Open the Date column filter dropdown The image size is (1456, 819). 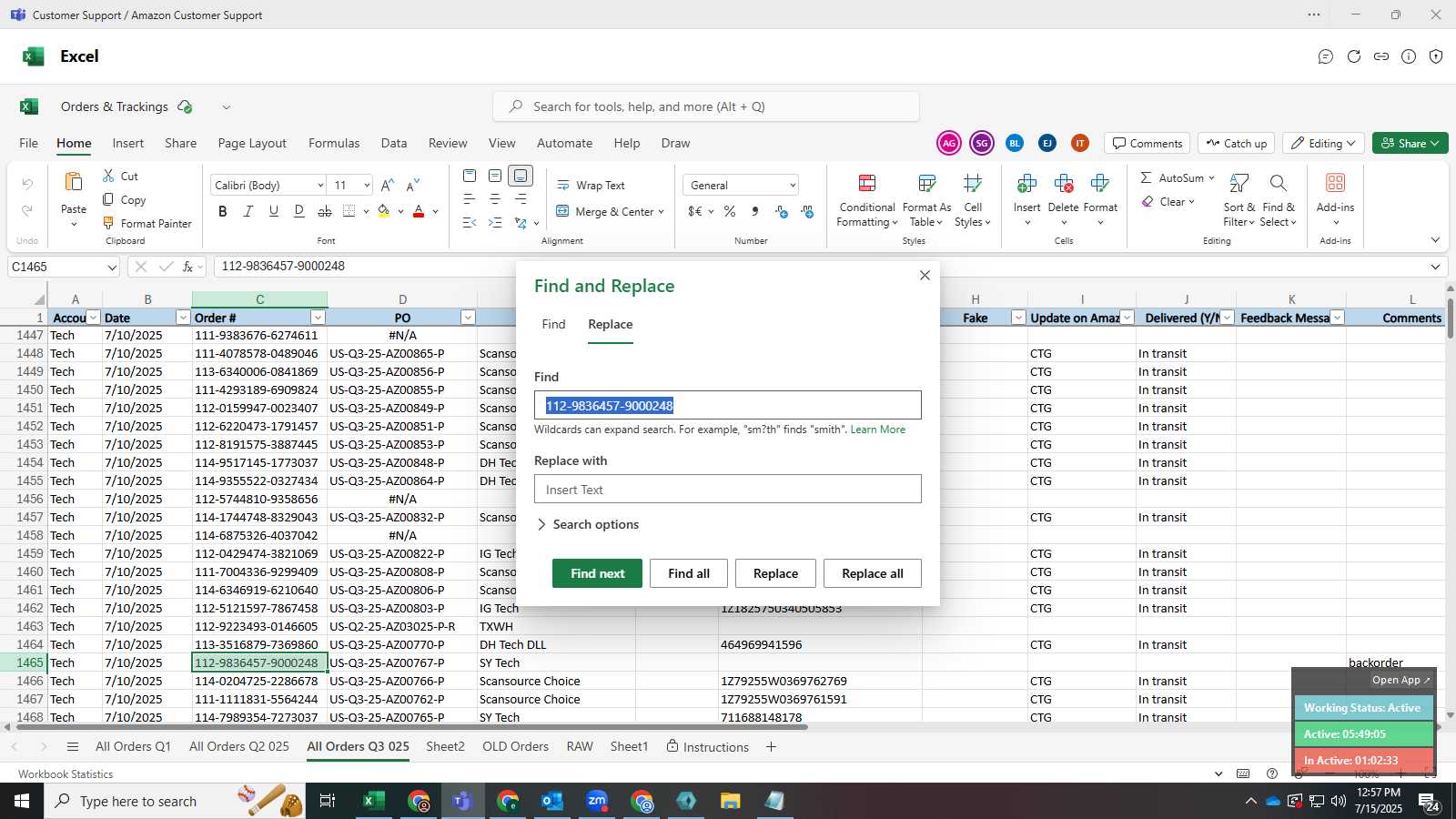[183, 318]
